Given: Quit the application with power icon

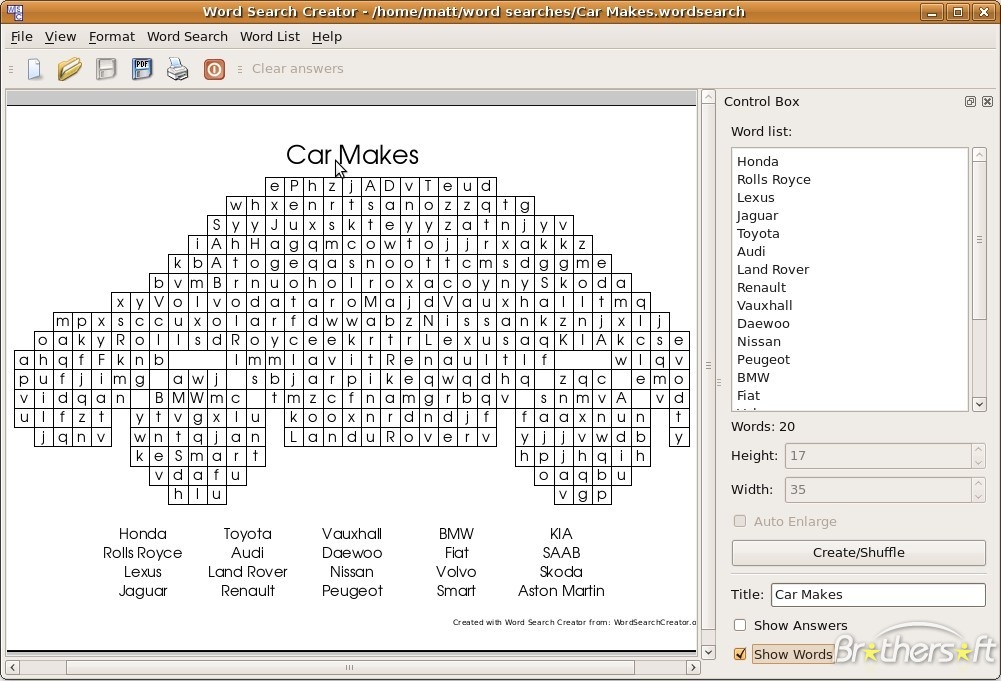Looking at the screenshot, I should [214, 69].
